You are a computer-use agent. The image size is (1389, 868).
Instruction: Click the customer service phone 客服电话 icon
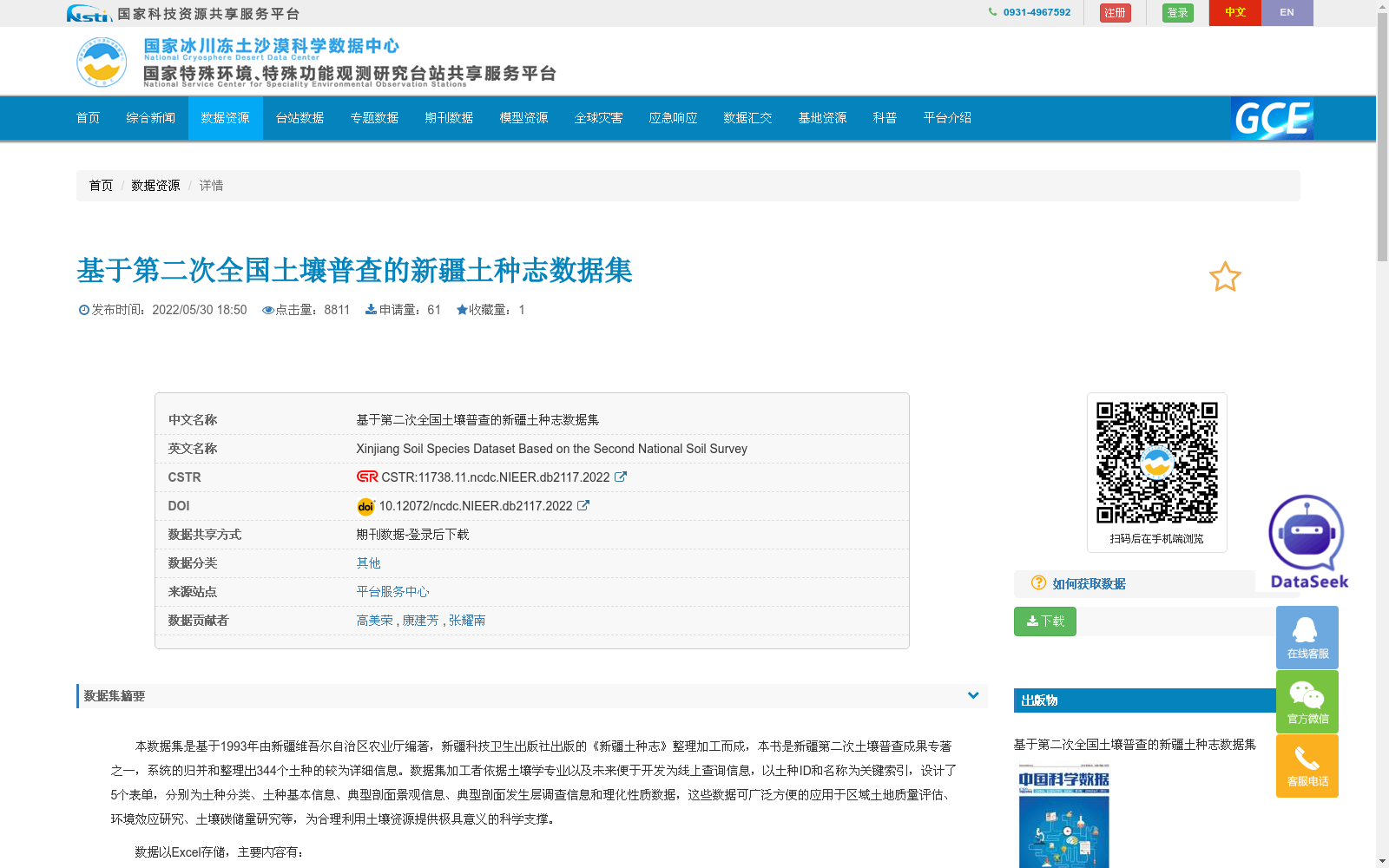pyautogui.click(x=1307, y=766)
